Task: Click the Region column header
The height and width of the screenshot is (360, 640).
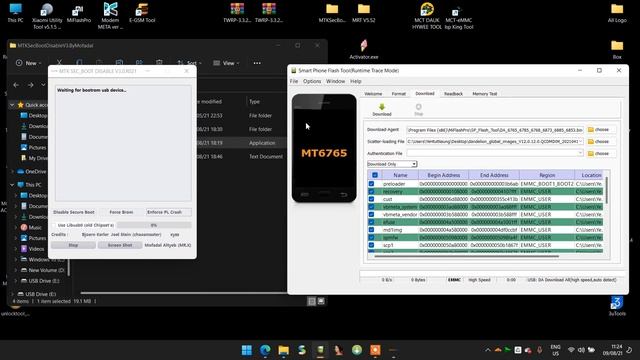Action: tap(547, 175)
